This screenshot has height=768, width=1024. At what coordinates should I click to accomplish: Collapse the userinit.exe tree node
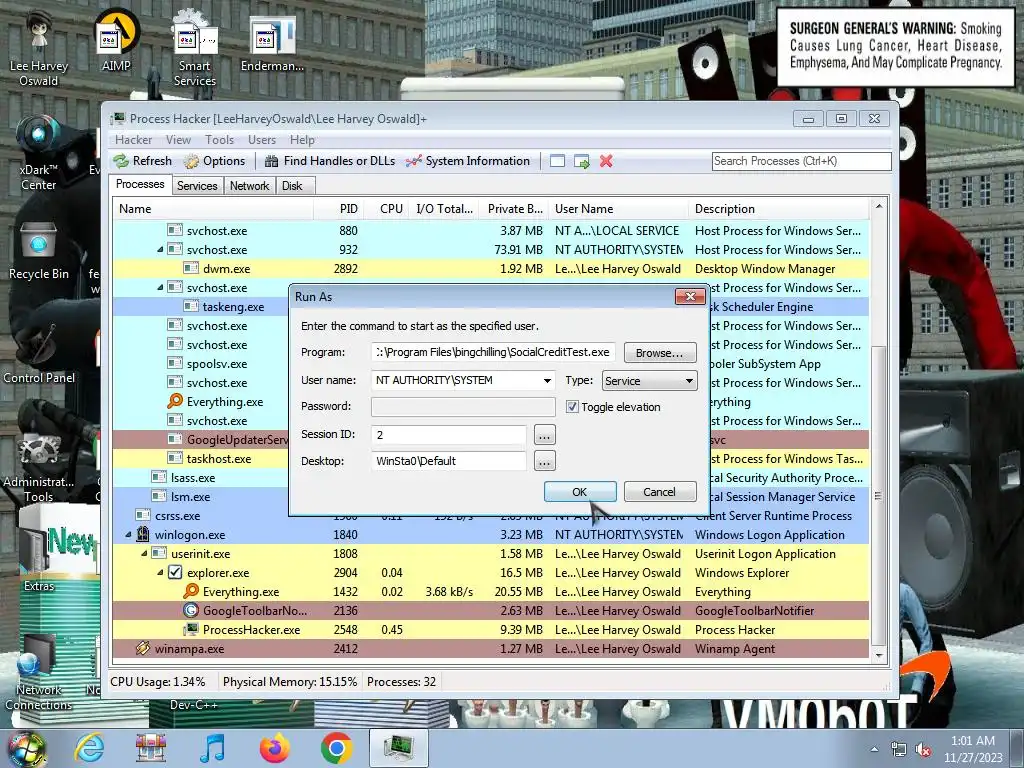pos(144,553)
